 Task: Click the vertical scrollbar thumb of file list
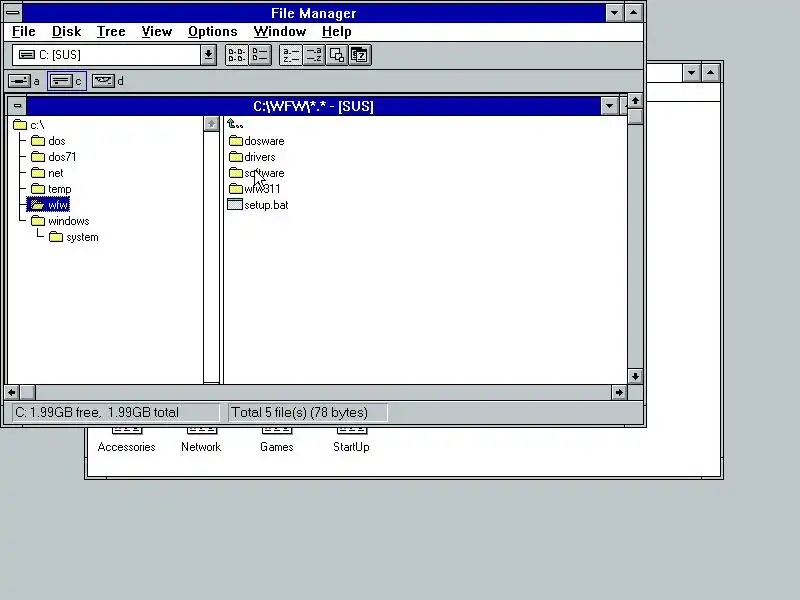(x=635, y=116)
